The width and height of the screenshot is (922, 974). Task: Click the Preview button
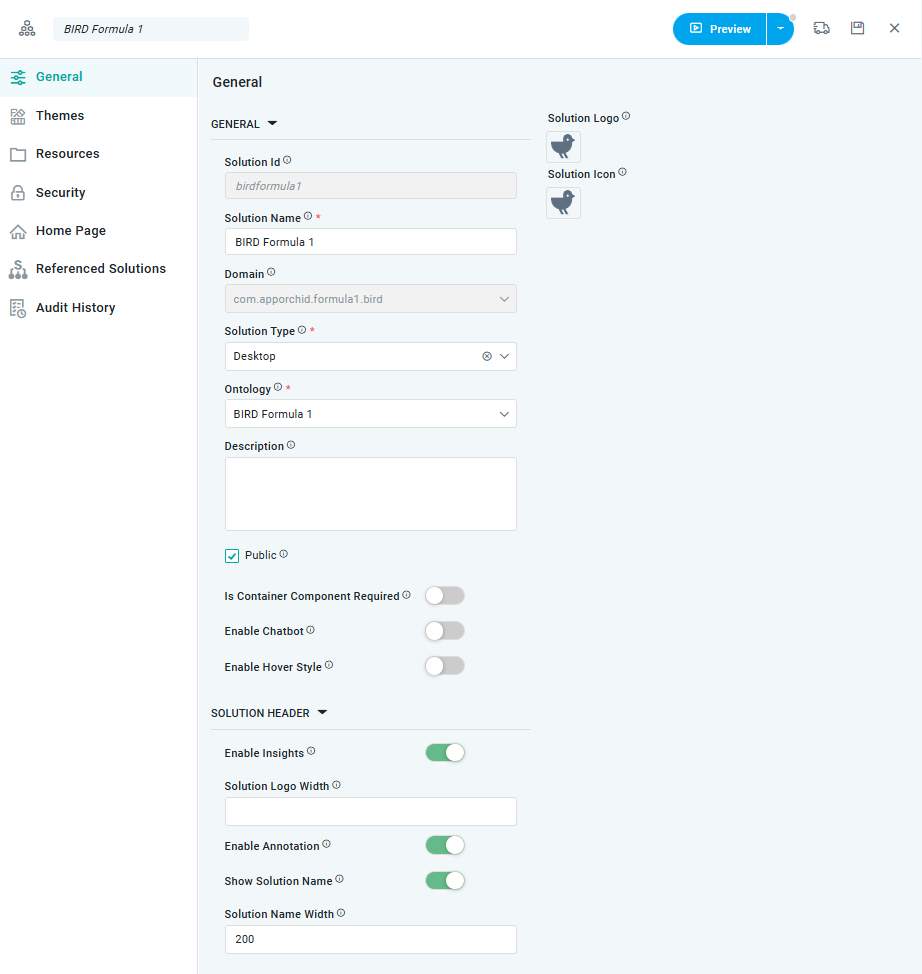click(720, 29)
